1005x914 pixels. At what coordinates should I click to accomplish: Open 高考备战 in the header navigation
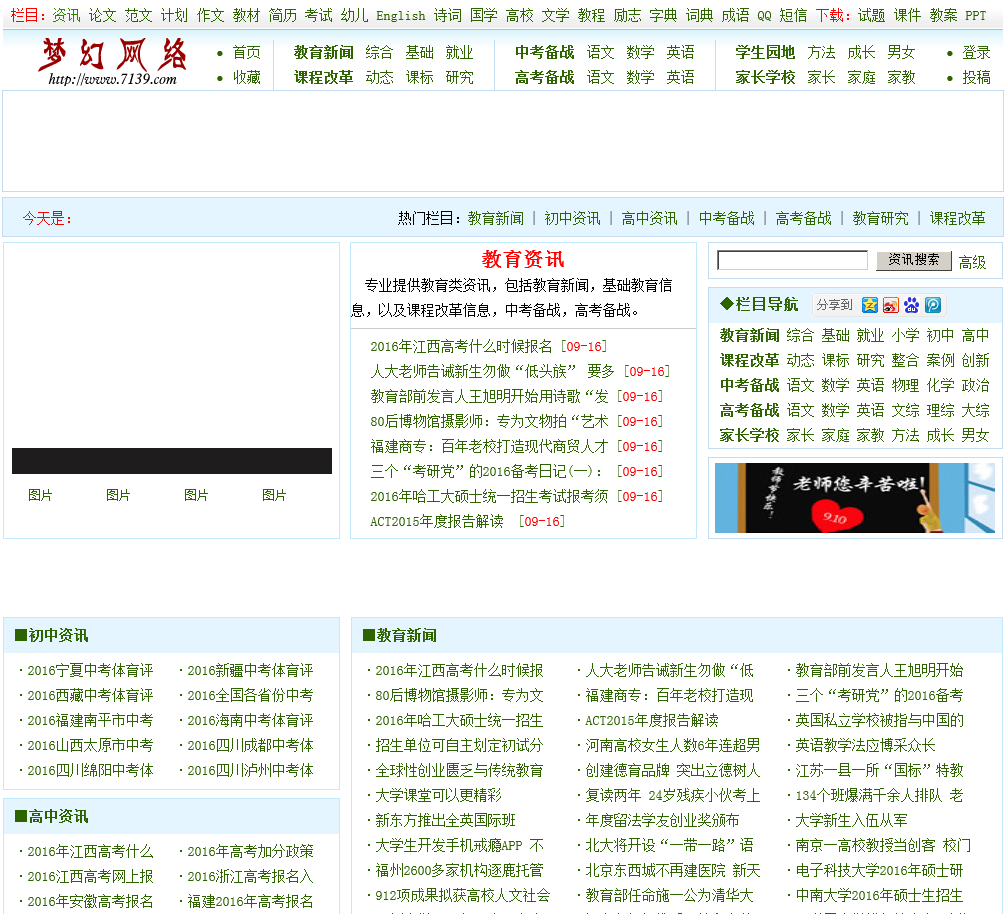tap(544, 78)
